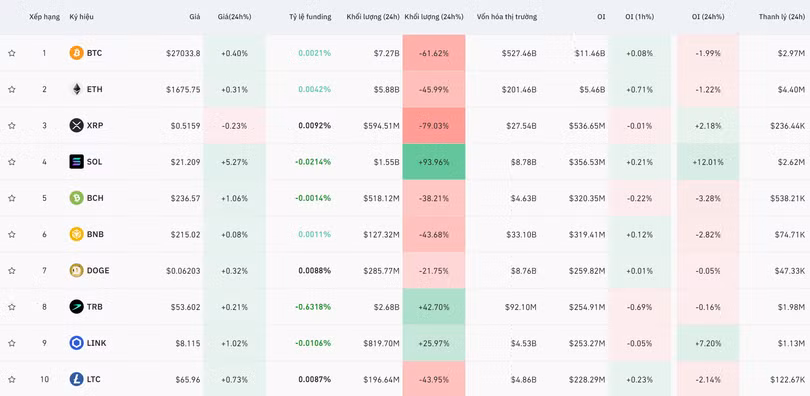Screen dimensions: 810x396
Task: Sort by the OI column header
Action: coord(601,17)
